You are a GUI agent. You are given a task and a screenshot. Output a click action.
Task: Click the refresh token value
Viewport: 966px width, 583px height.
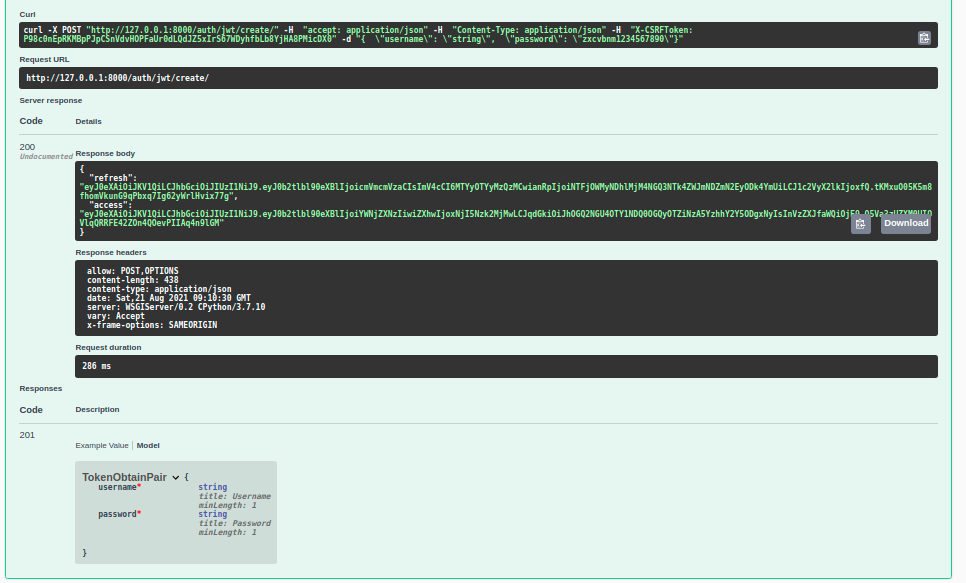click(x=450, y=187)
